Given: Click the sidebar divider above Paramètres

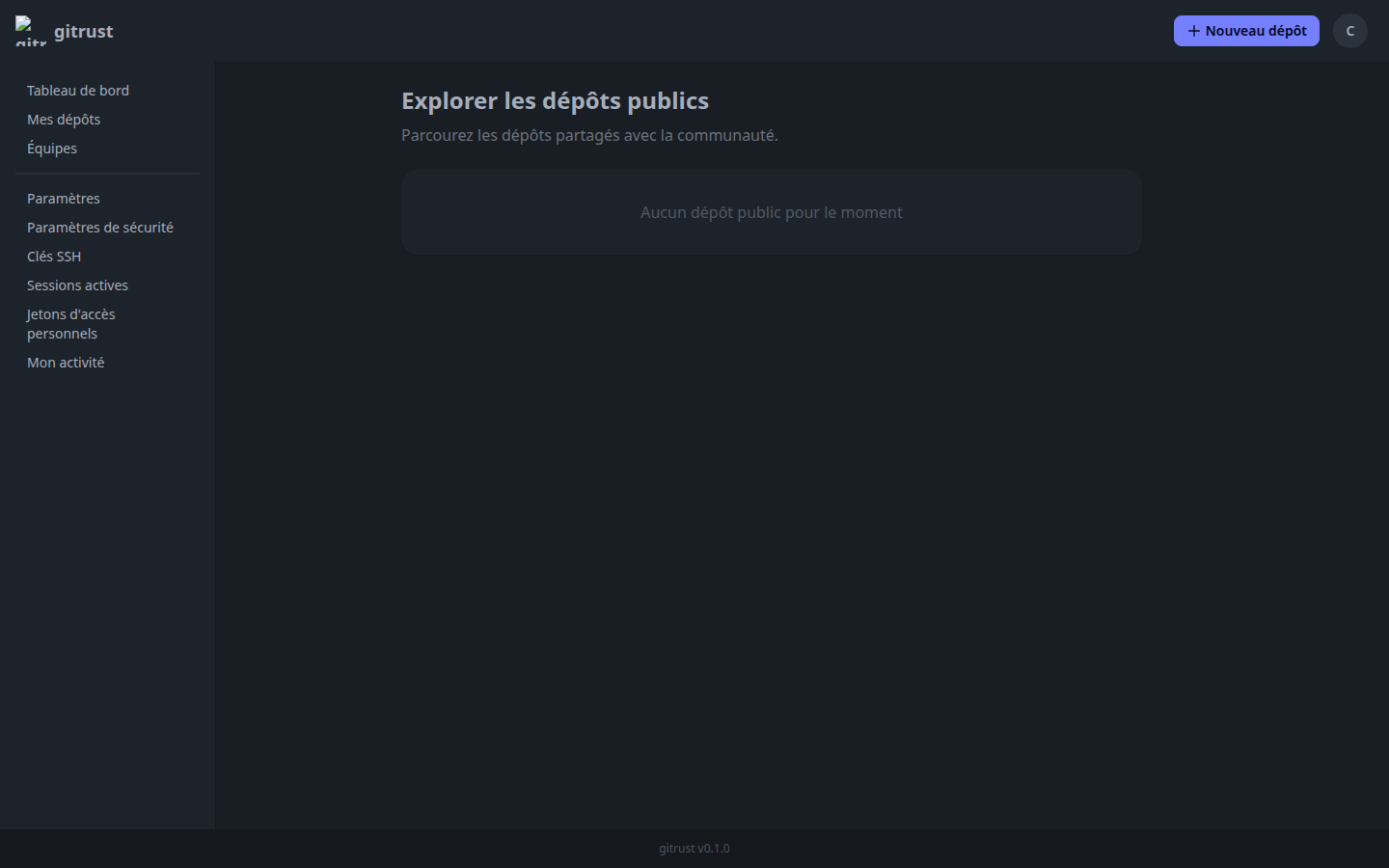Looking at the screenshot, I should pyautogui.click(x=107, y=174).
